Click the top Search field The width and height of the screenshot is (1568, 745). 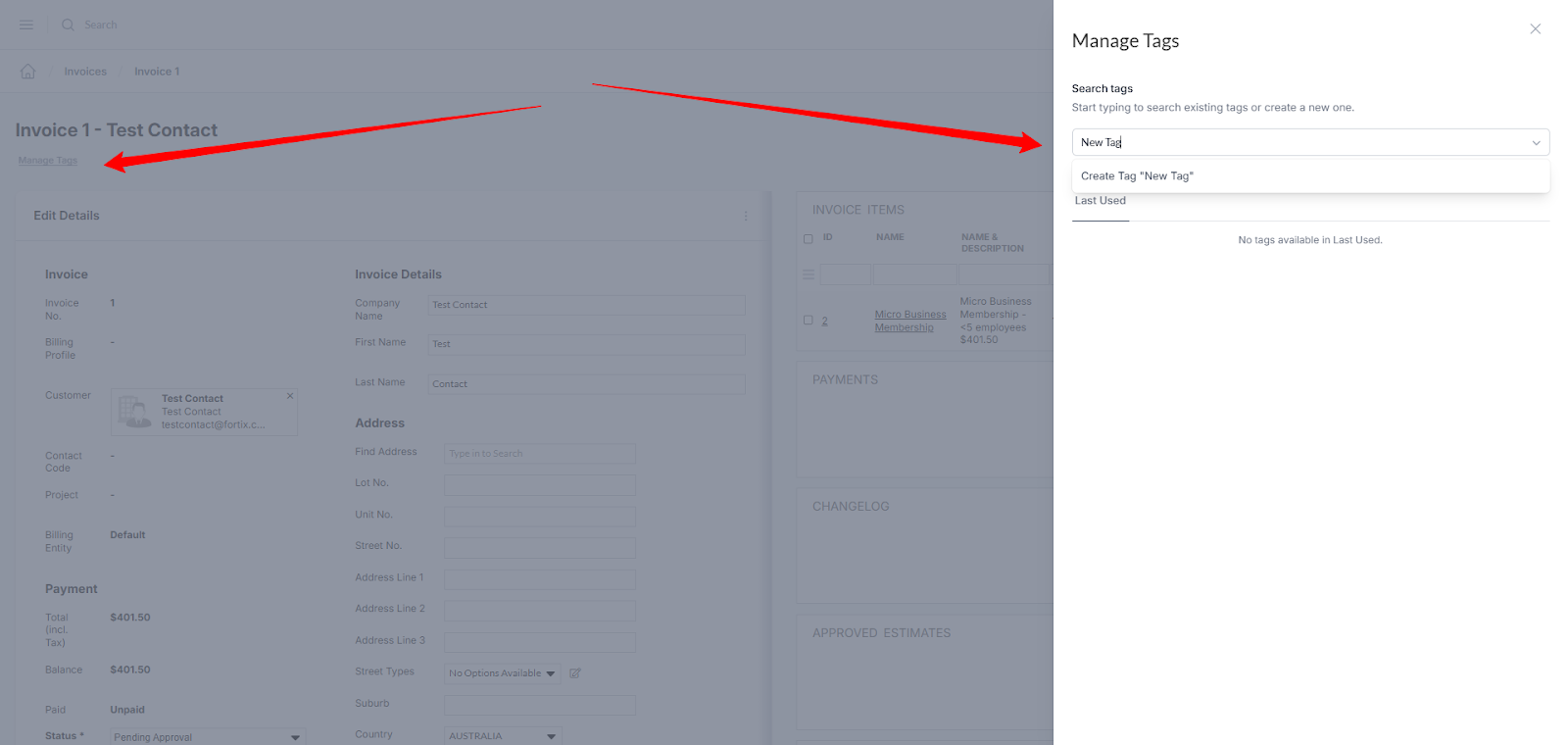[x=101, y=25]
